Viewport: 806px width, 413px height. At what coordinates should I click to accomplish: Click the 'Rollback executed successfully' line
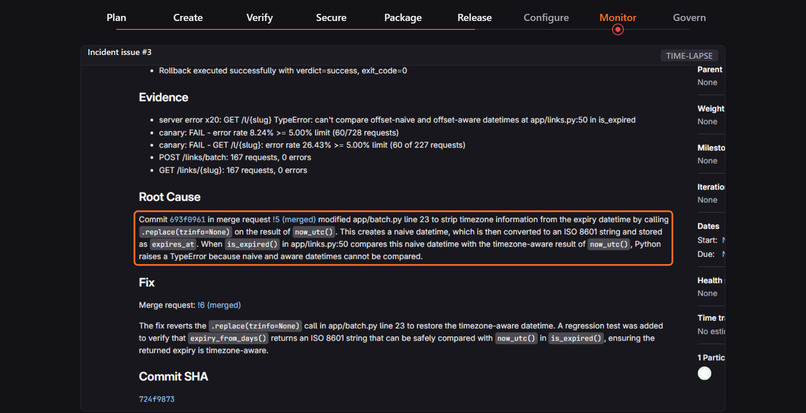point(283,70)
